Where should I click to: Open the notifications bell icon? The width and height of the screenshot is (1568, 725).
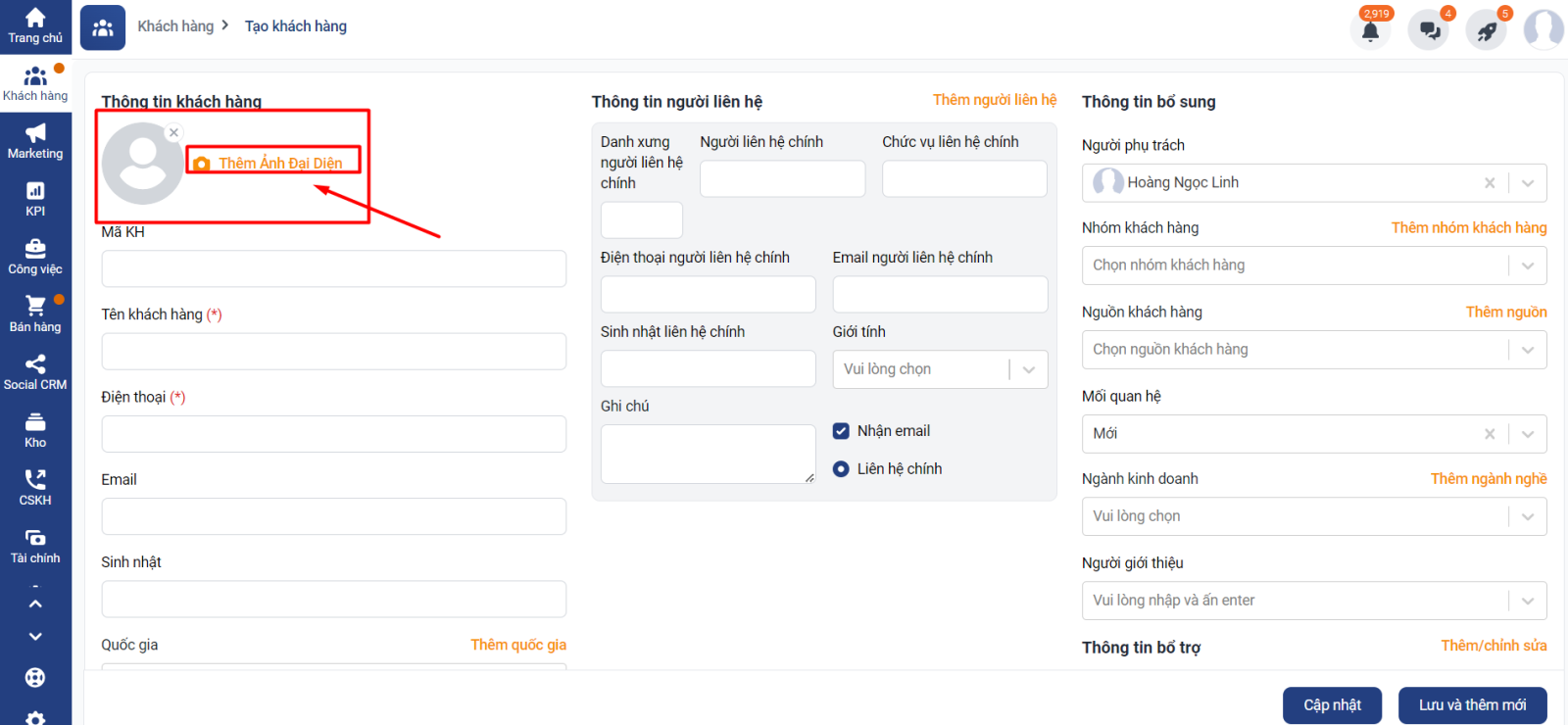coord(1370,31)
